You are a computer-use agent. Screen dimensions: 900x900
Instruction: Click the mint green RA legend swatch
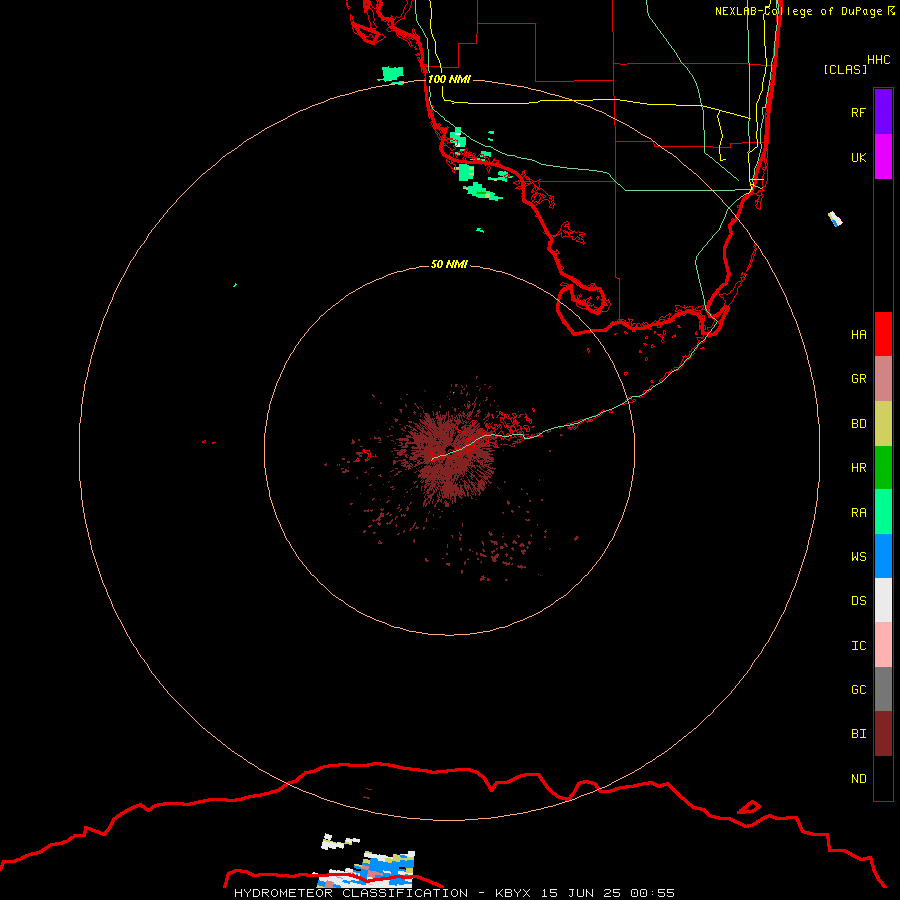point(883,512)
